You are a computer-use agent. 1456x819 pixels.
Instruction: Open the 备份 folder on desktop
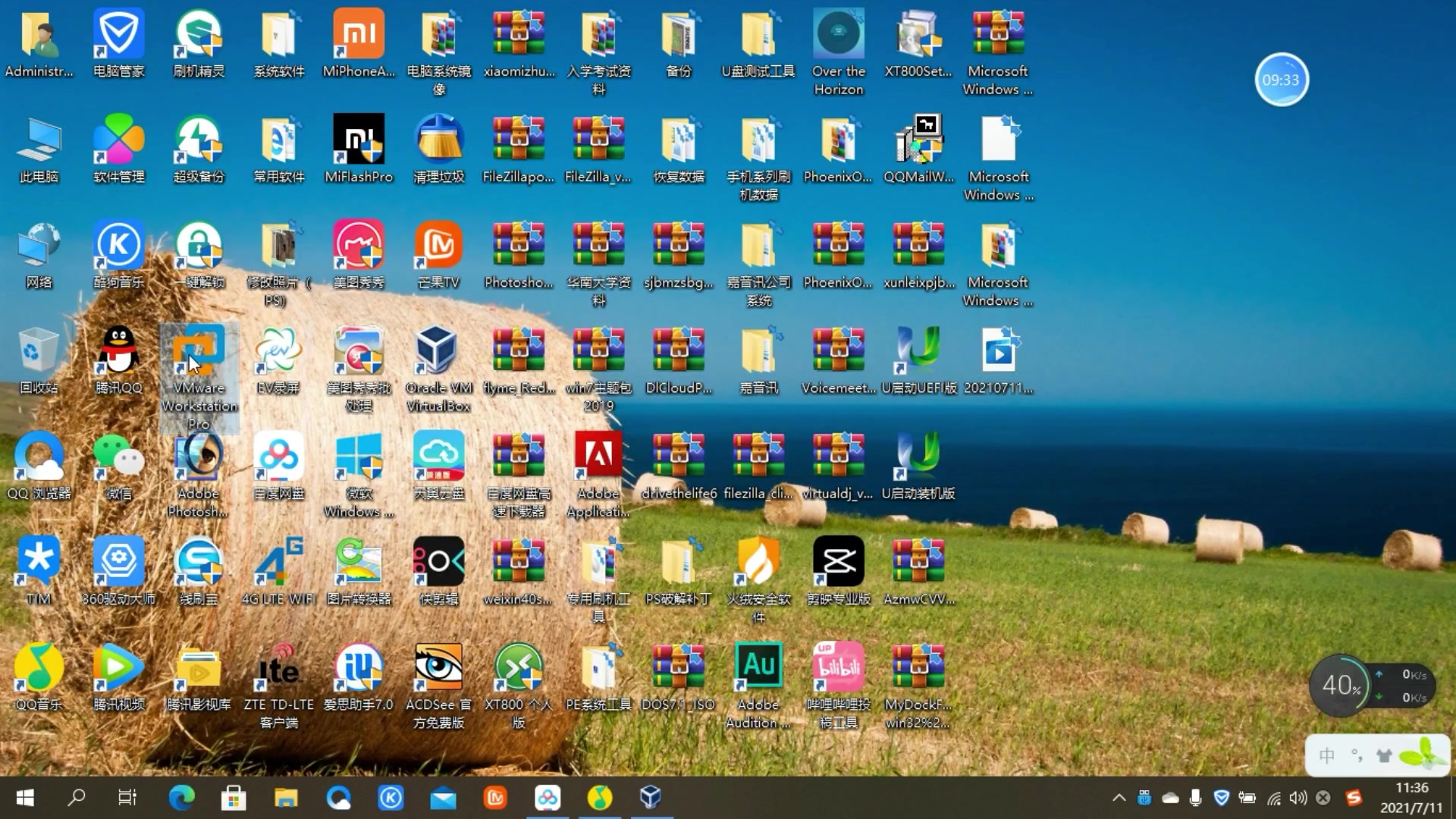[x=678, y=43]
